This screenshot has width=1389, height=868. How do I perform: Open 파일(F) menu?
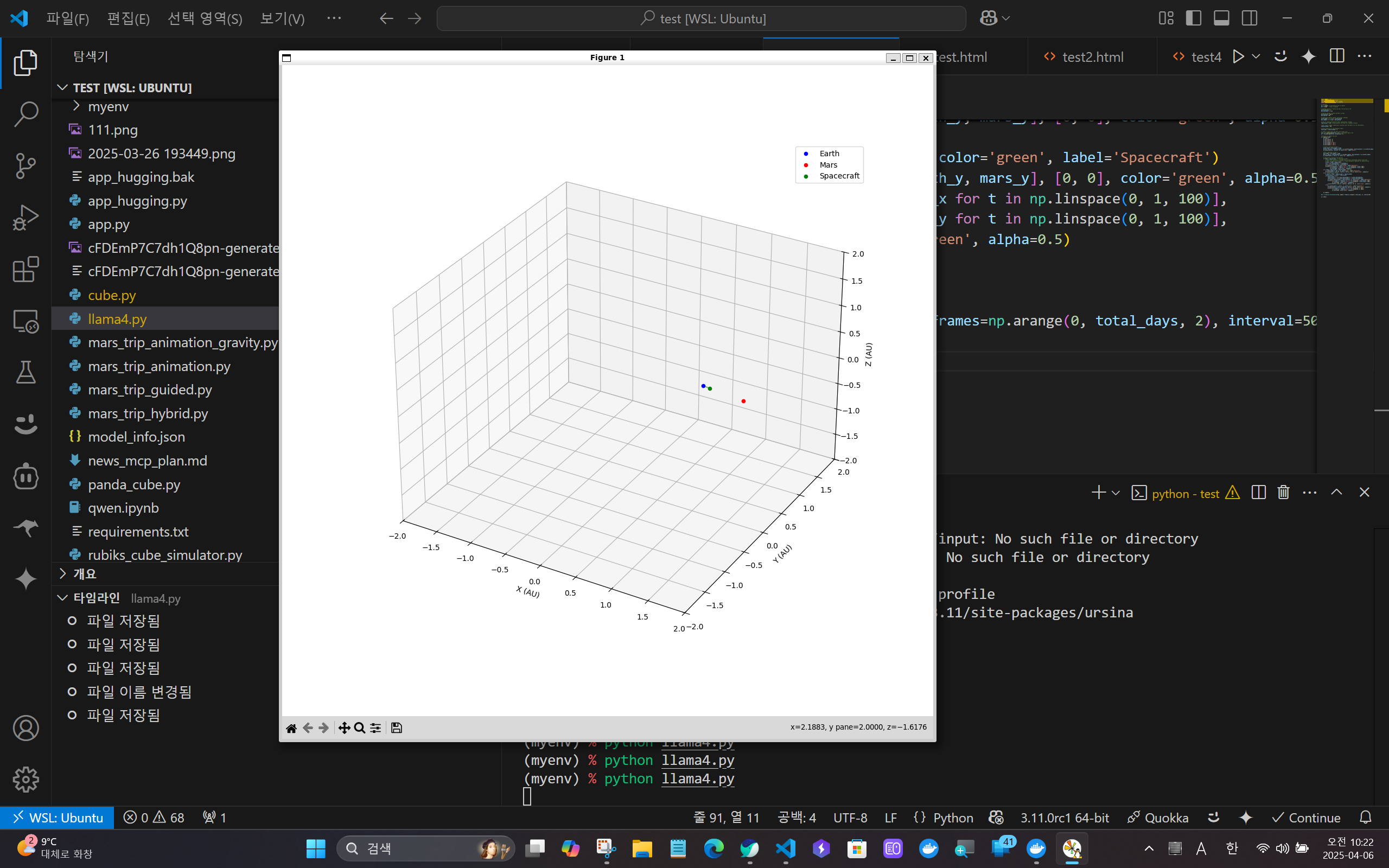[x=68, y=18]
